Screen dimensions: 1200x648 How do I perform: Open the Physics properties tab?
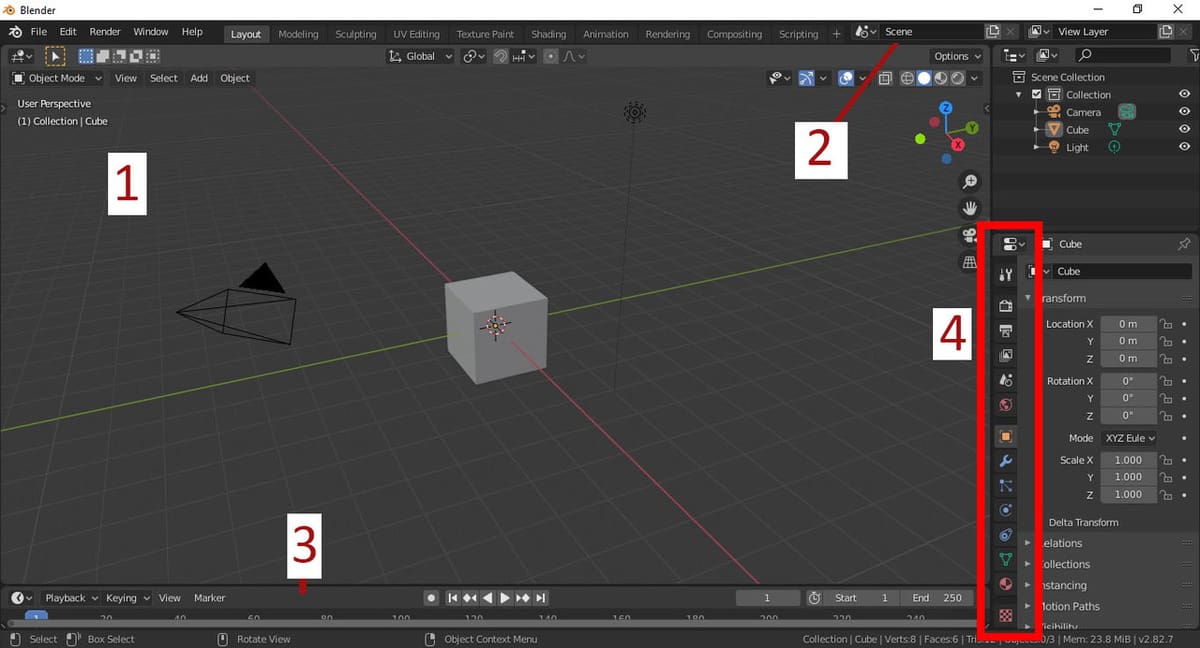point(1006,510)
